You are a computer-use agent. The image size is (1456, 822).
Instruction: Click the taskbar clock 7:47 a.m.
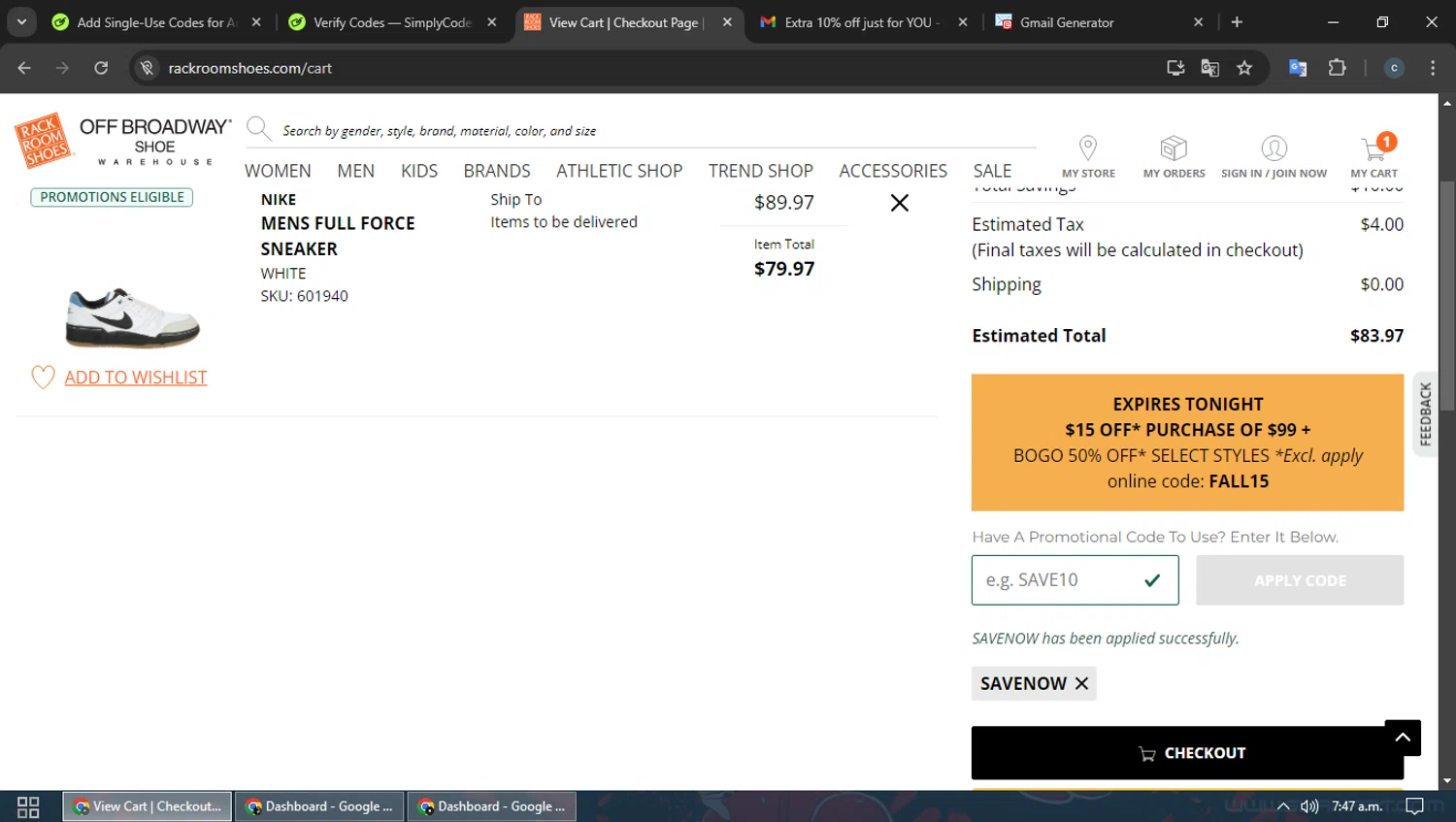tap(1357, 806)
